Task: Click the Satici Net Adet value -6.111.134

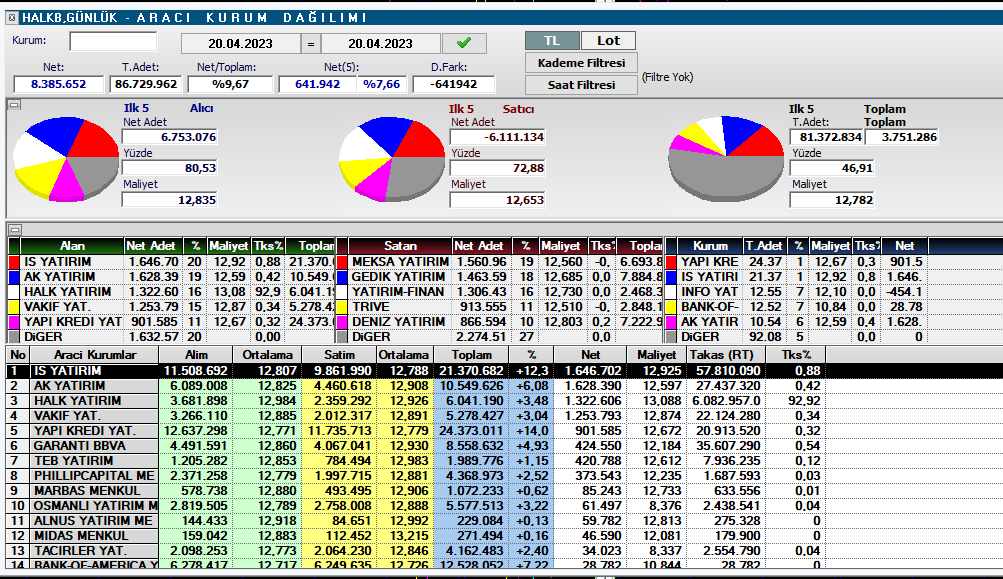Action: click(x=498, y=137)
